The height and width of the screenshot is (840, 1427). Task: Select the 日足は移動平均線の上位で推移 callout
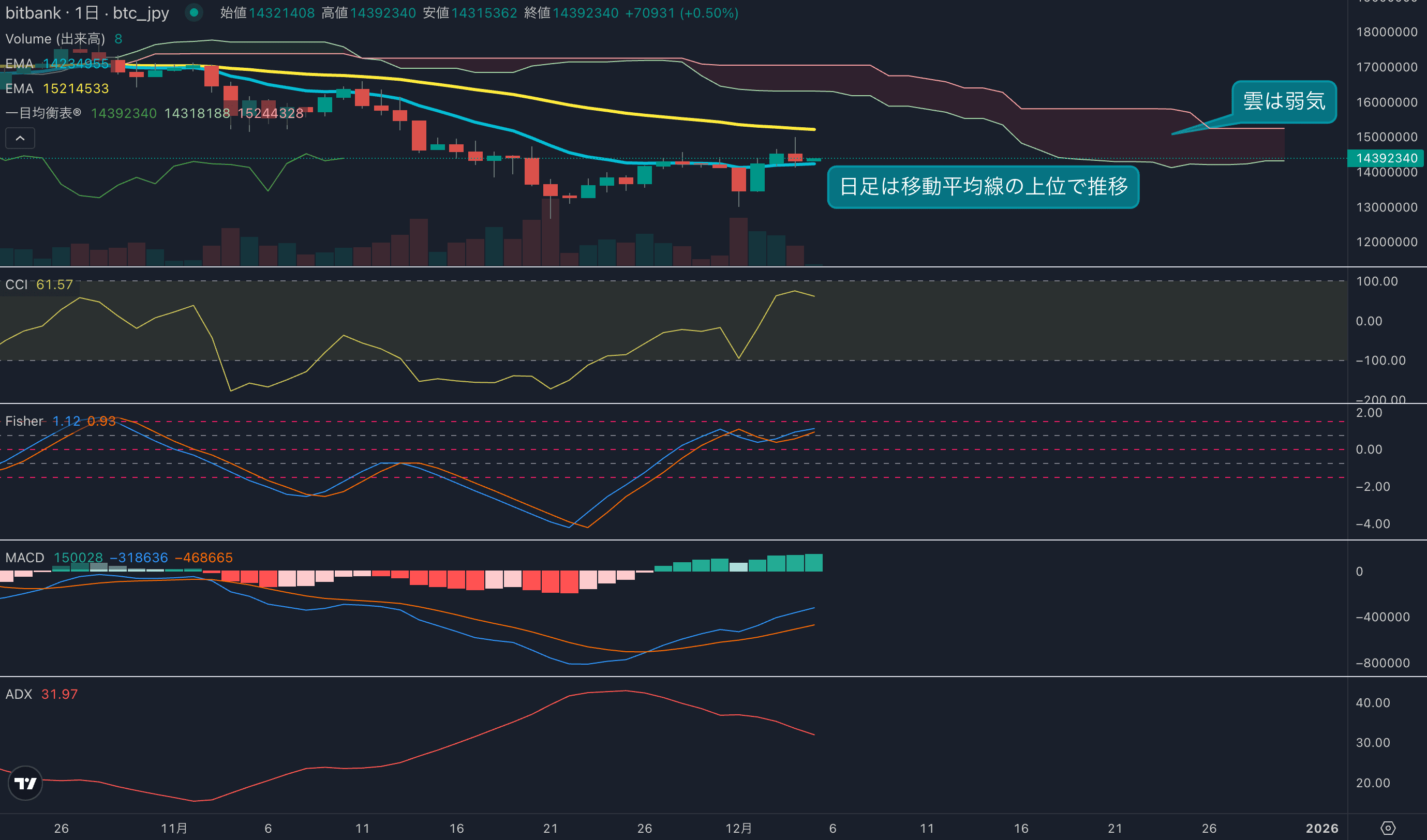tap(983, 186)
